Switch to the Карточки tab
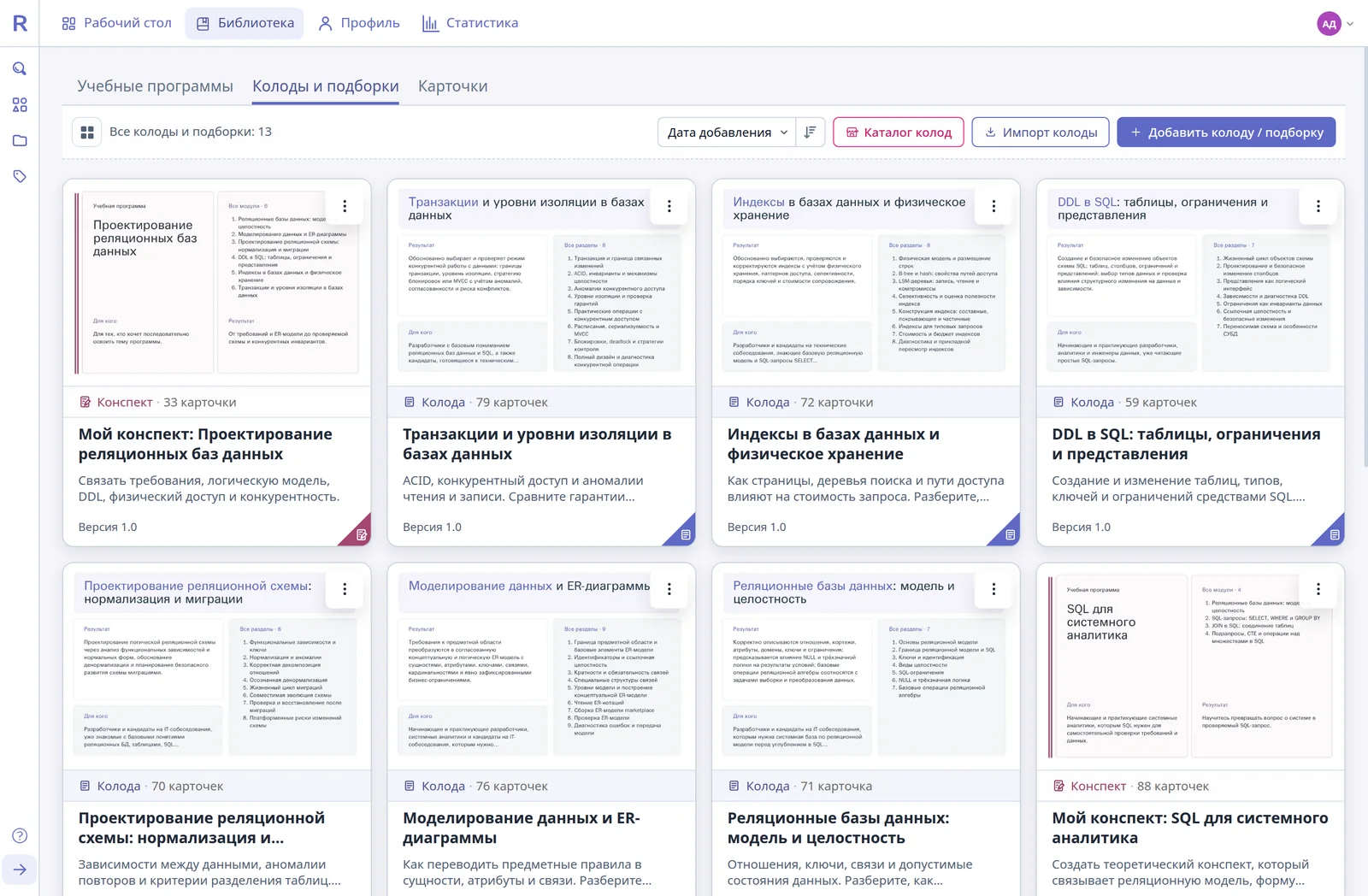Viewport: 1368px width, 896px height. (452, 86)
